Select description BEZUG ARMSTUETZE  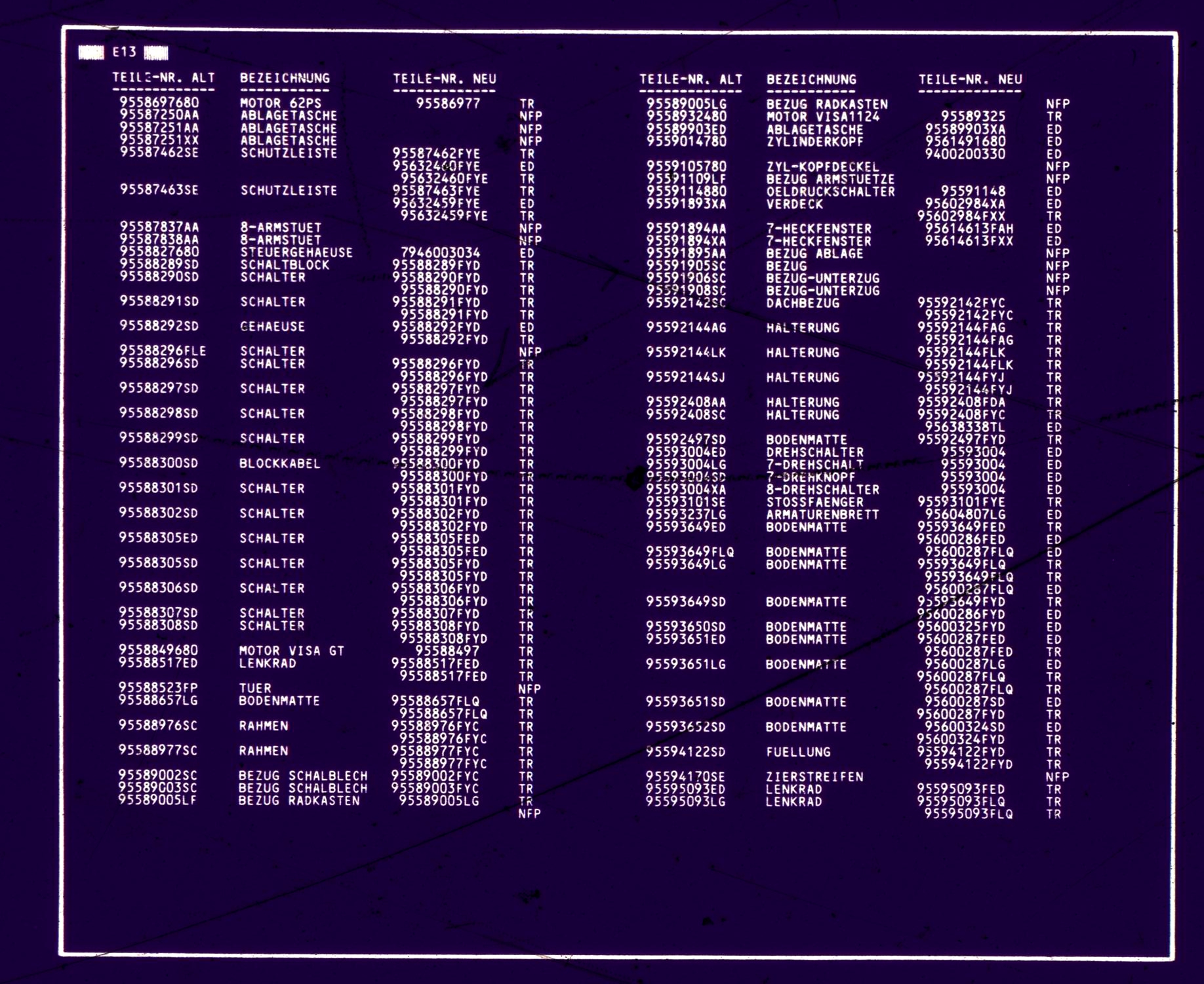(x=831, y=179)
